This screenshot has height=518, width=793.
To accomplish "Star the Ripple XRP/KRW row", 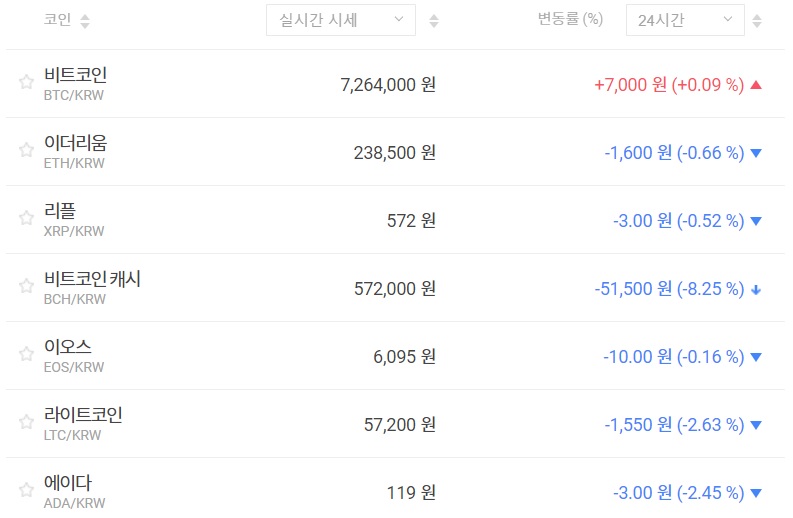I will pyautogui.click(x=26, y=218).
